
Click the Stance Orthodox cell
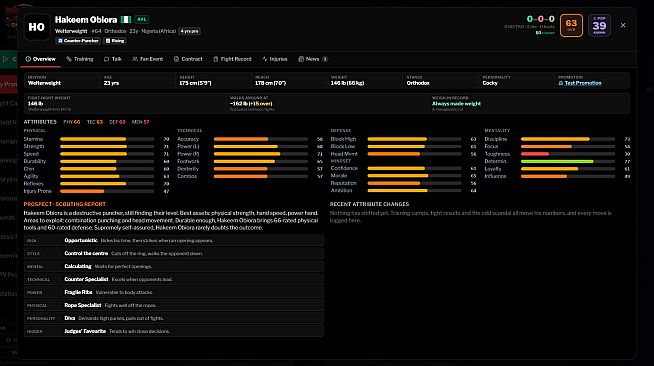coord(441,80)
